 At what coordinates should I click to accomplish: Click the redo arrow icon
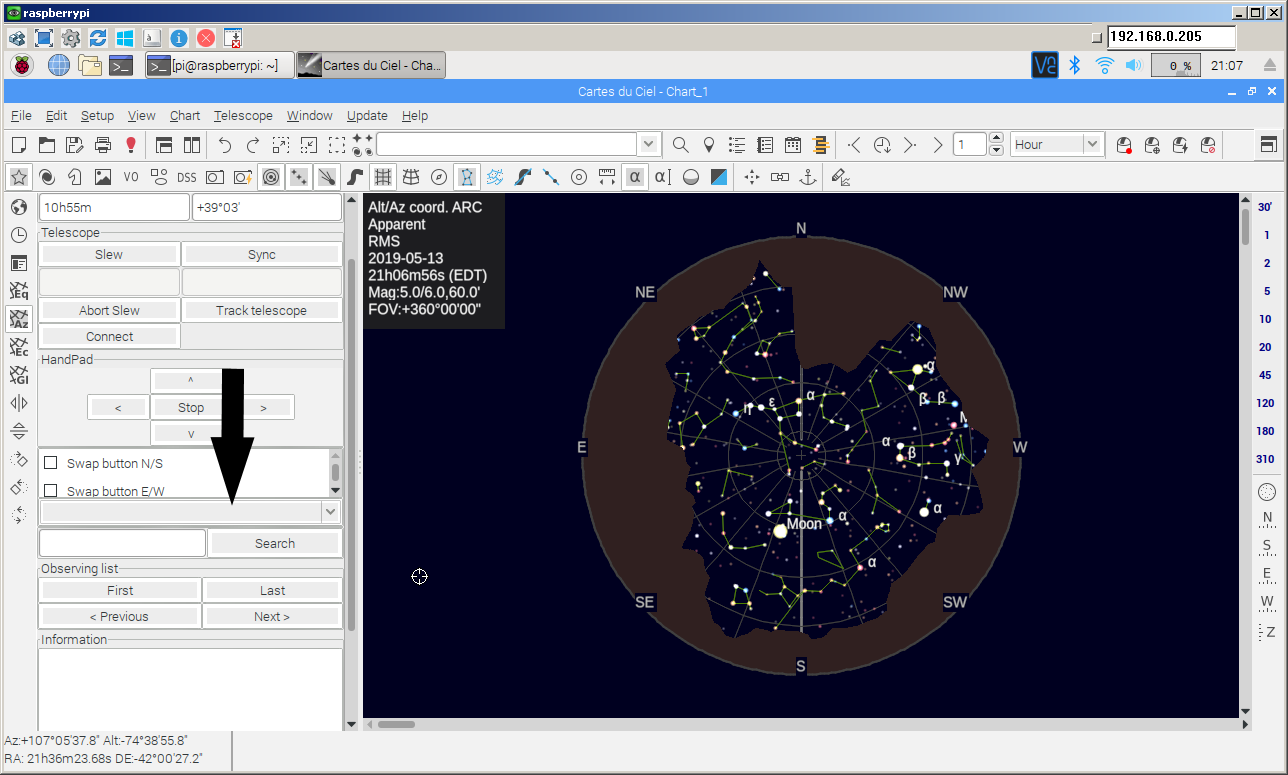(253, 145)
